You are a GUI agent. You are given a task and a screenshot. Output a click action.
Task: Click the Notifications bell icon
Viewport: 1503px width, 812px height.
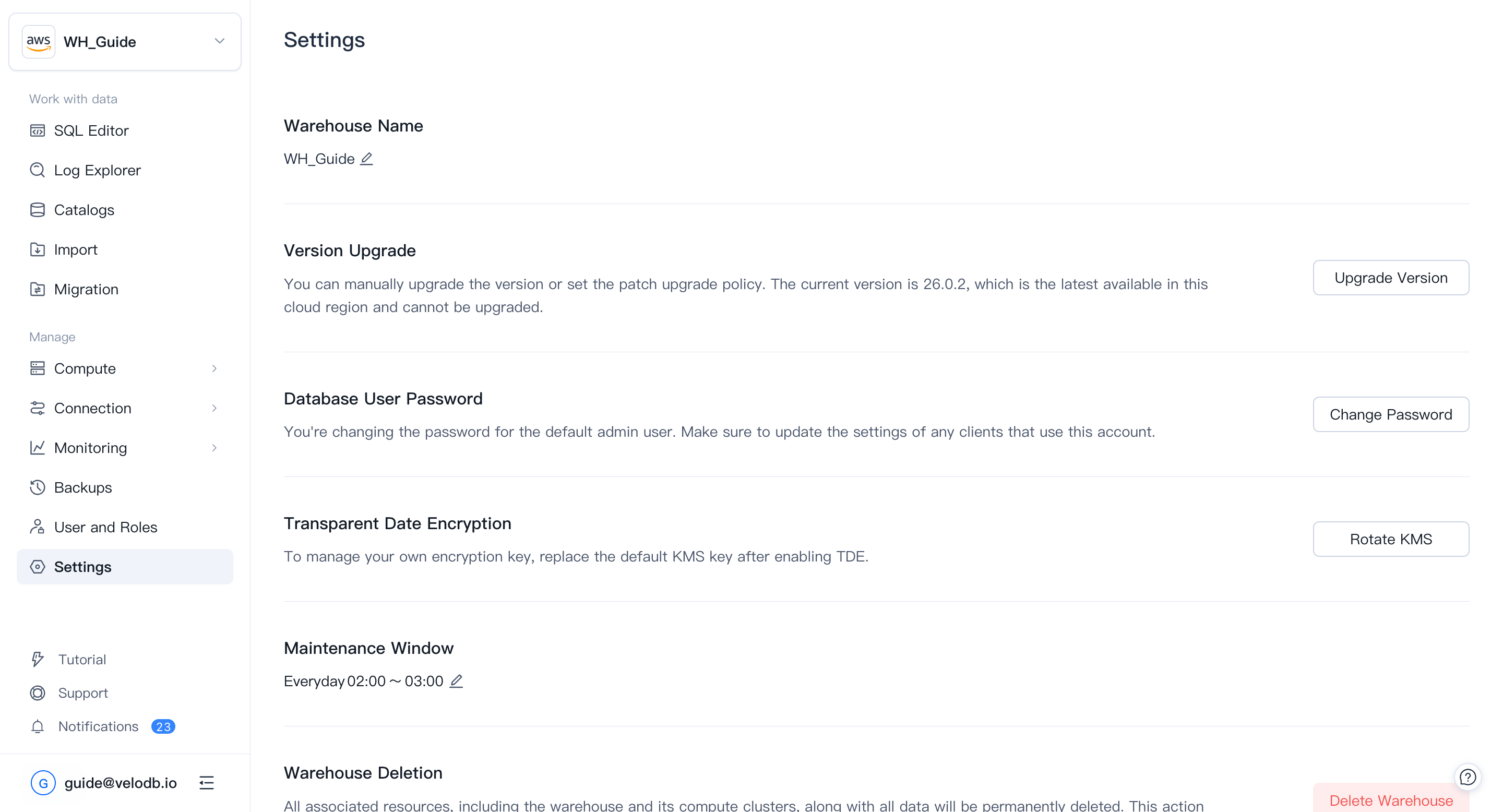click(38, 726)
